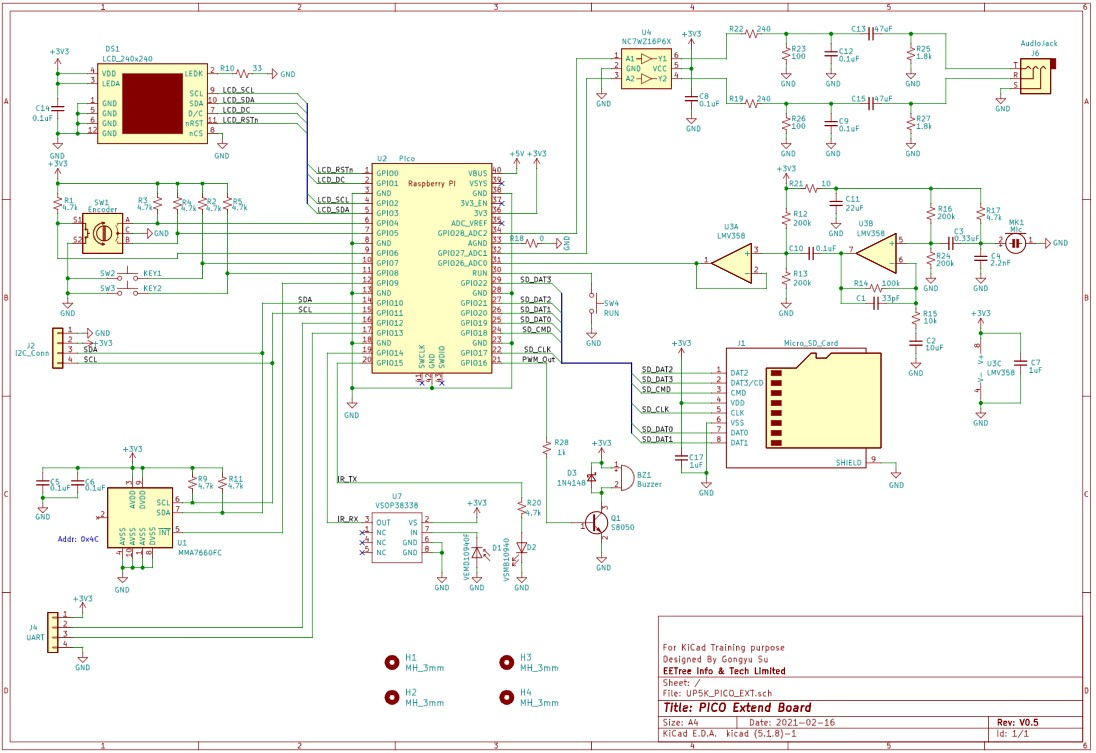Screen dimensions: 1096x753
Task: Click the Micro SD Card J1 symbol
Action: [804, 408]
